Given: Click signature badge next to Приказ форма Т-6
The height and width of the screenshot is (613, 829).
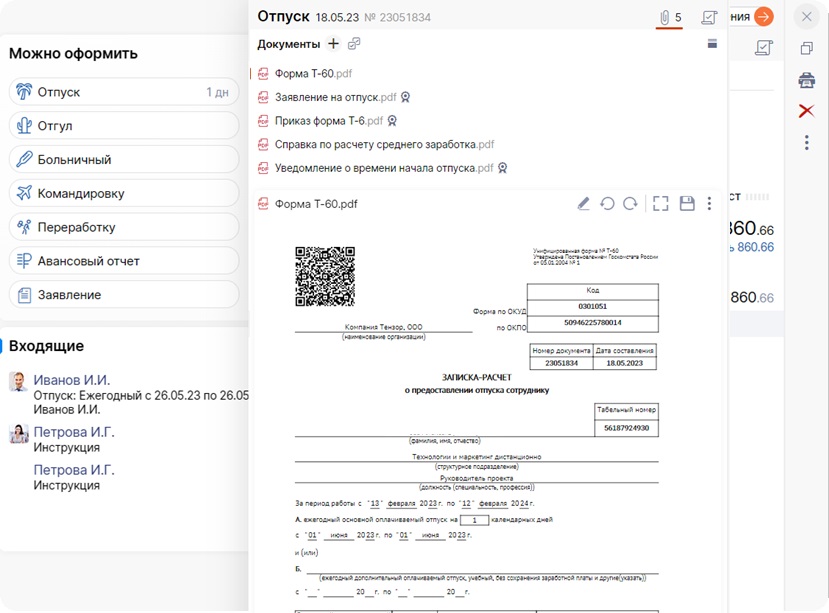Looking at the screenshot, I should tap(392, 121).
